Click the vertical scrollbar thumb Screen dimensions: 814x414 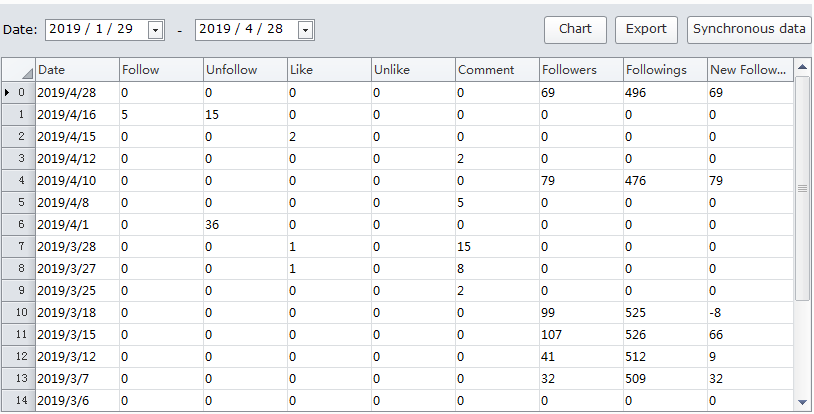pyautogui.click(x=803, y=188)
